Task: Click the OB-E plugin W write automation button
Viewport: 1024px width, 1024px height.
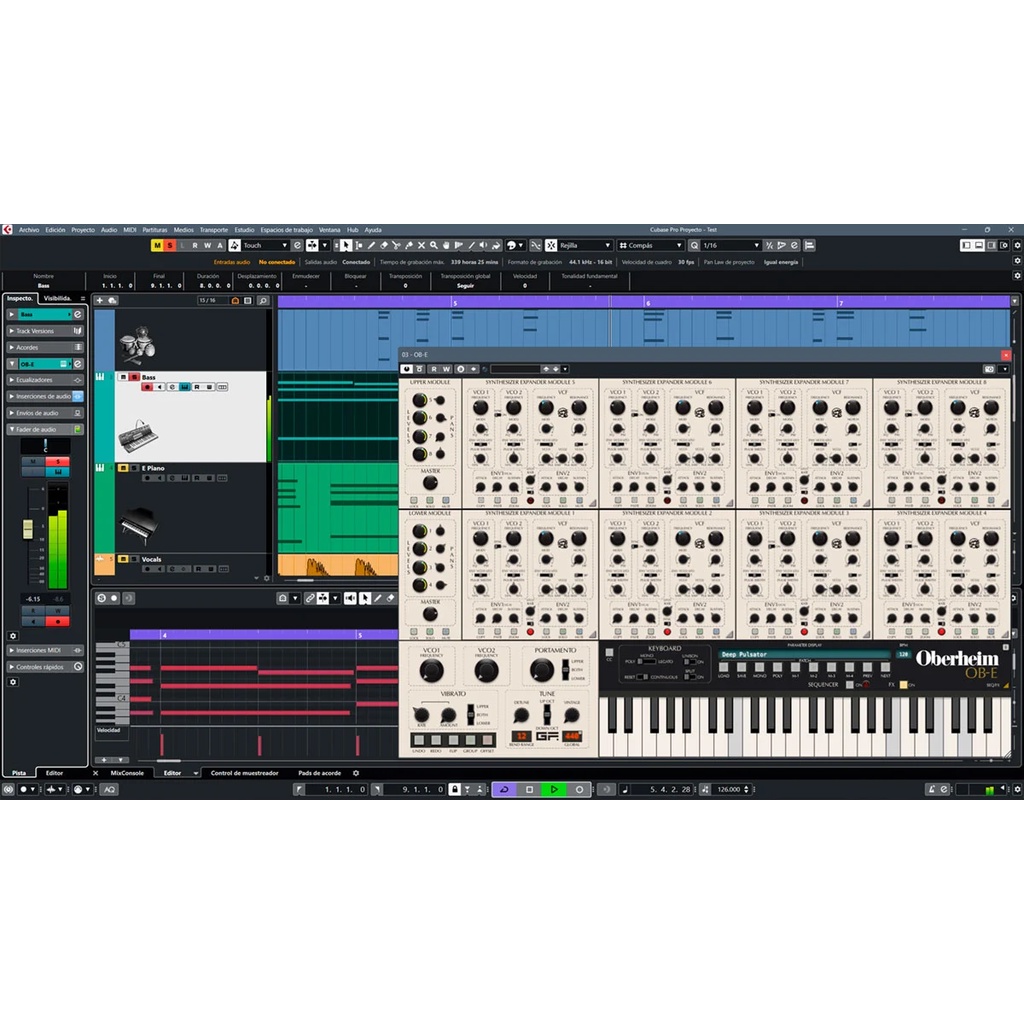Action: coord(447,369)
